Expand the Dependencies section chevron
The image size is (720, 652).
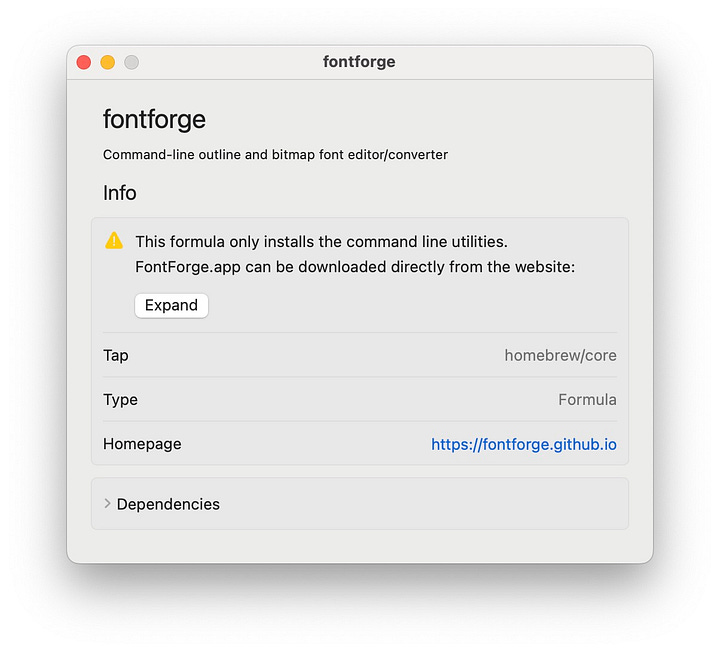click(107, 504)
